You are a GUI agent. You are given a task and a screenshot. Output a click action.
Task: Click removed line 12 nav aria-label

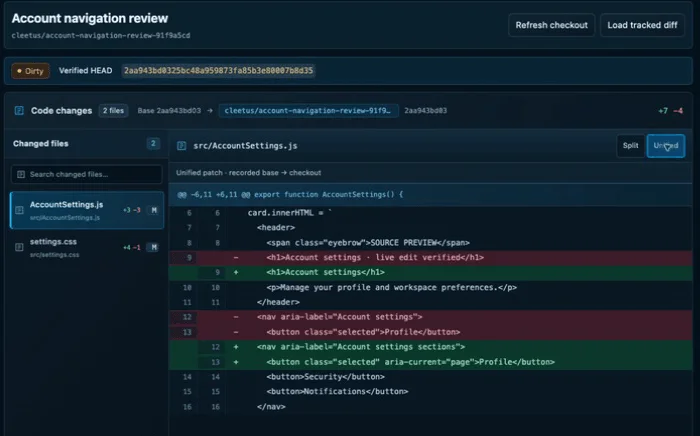tap(430, 317)
